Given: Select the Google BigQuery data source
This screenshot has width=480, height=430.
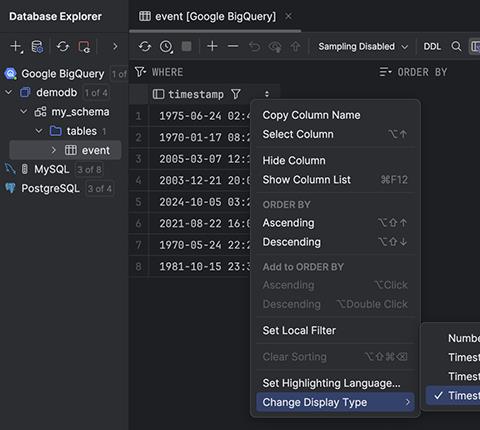Looking at the screenshot, I should pyautogui.click(x=63, y=74).
